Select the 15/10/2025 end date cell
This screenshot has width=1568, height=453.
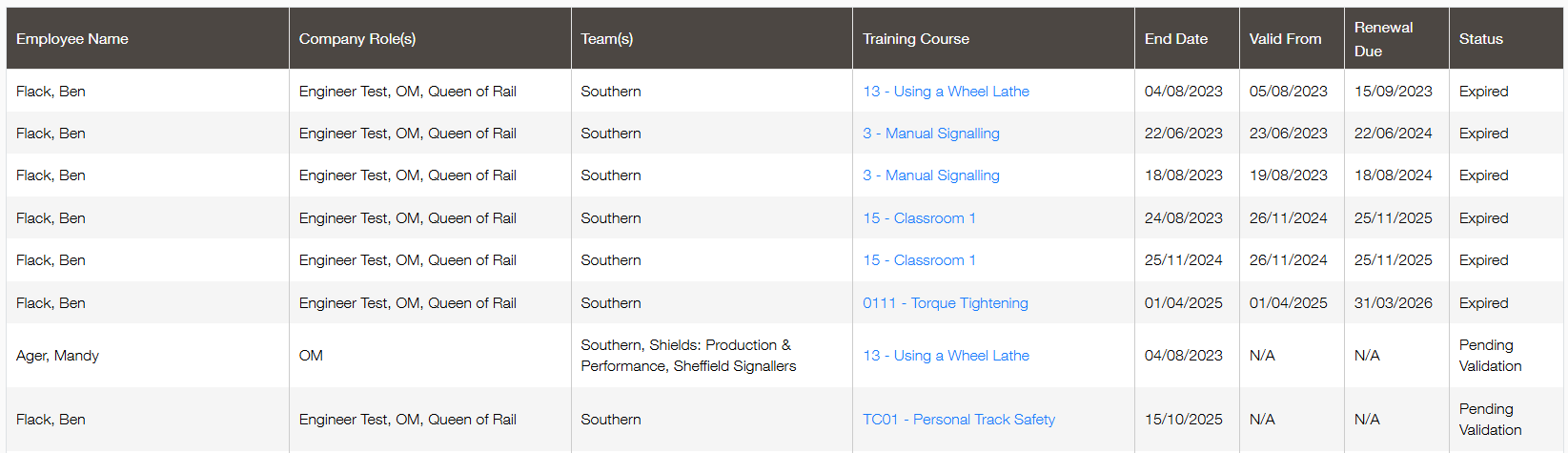1183,420
